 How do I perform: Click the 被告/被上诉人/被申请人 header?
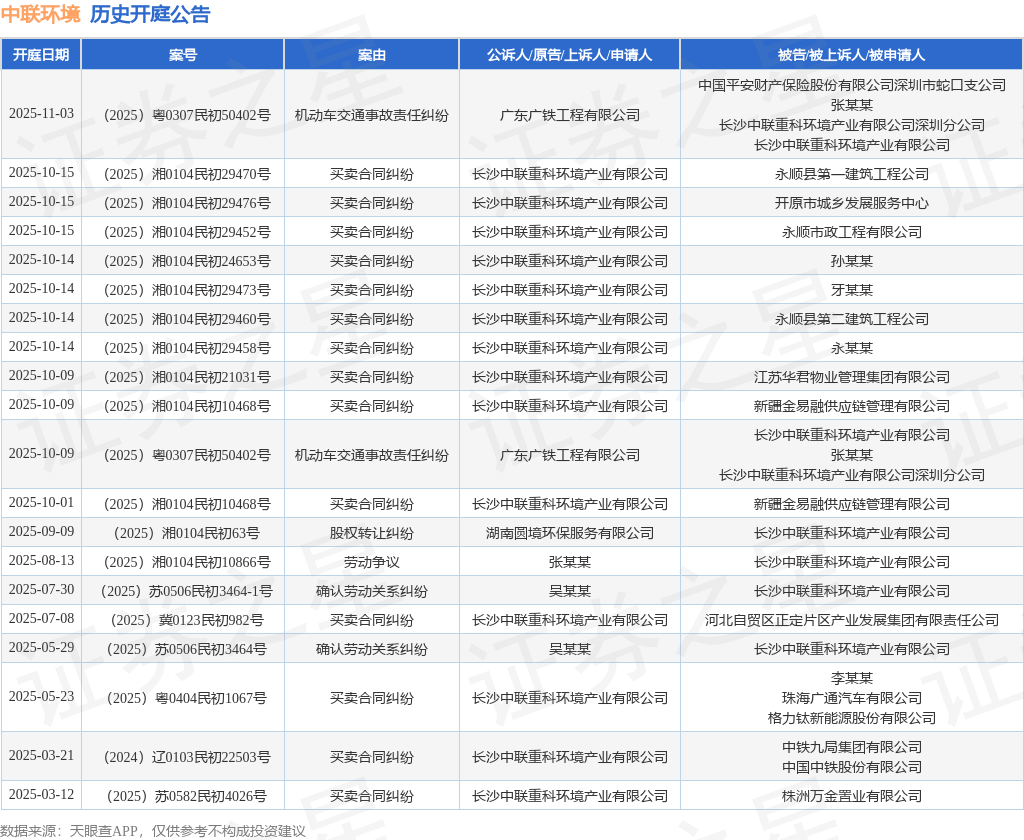[x=852, y=55]
